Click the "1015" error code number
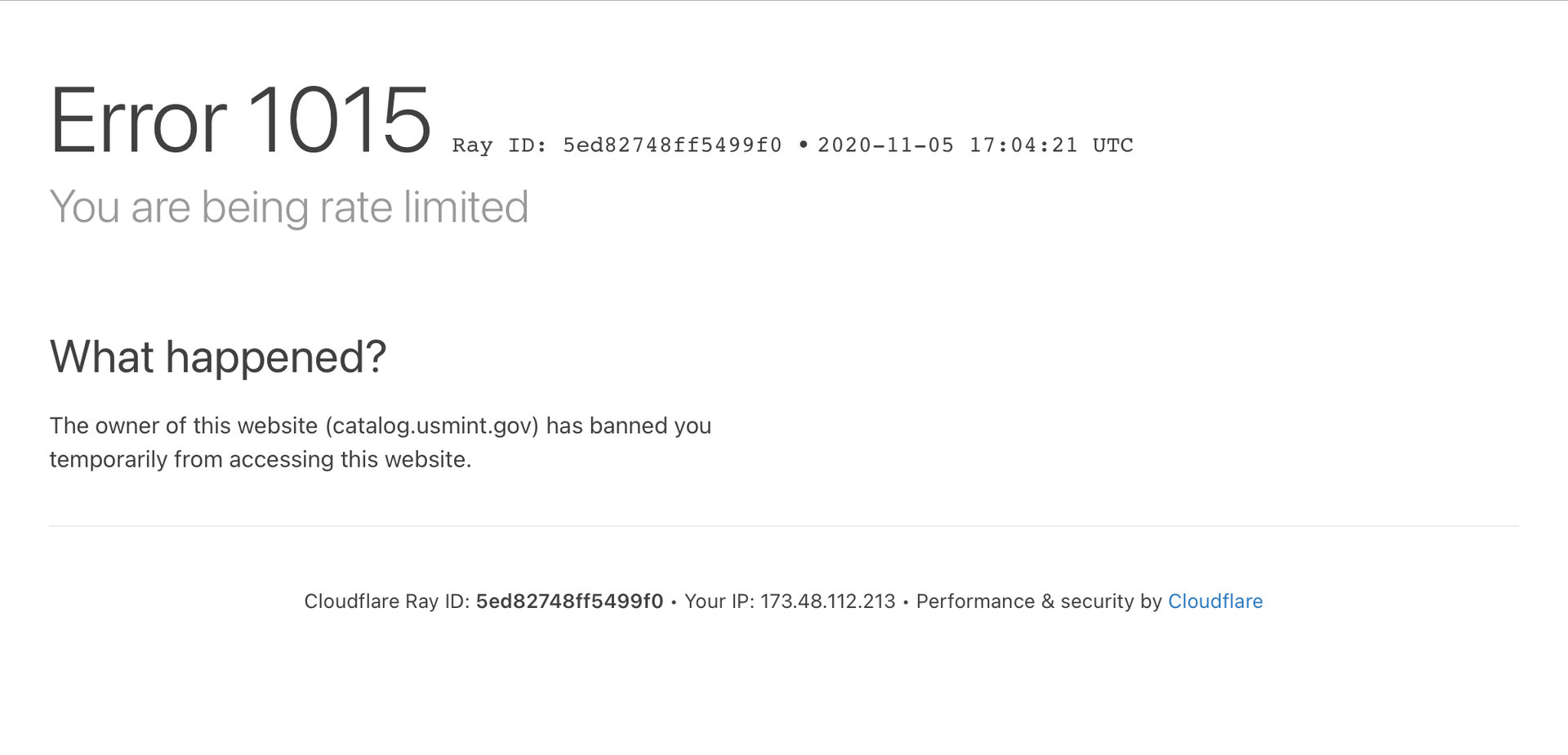 click(338, 121)
